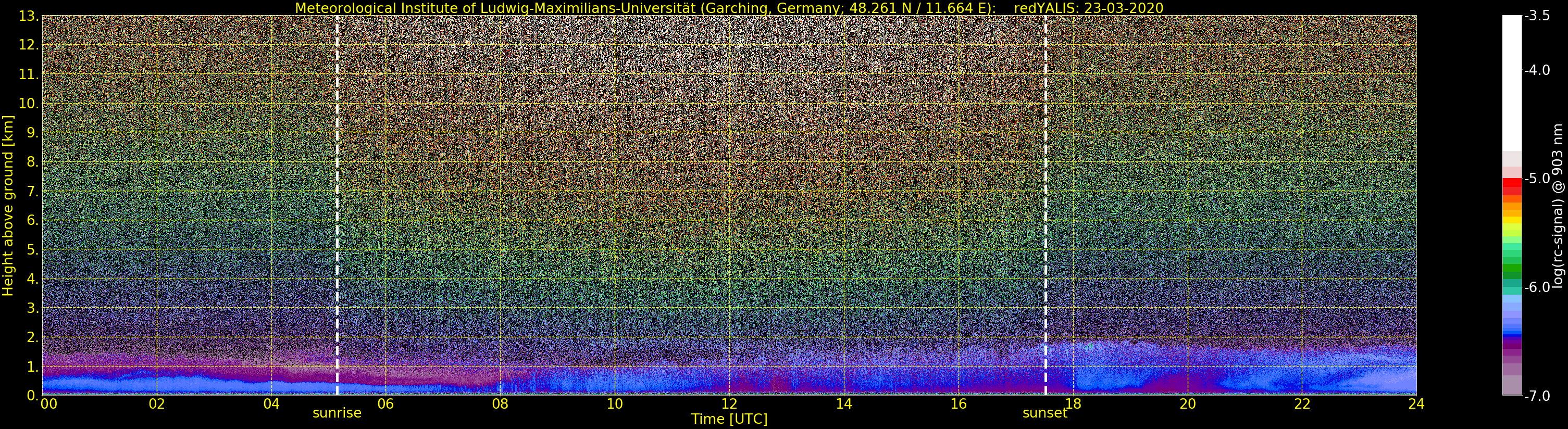Click the "Height above ground [km]" axis label
Screen dimensions: 1568x429
(x=8, y=206)
